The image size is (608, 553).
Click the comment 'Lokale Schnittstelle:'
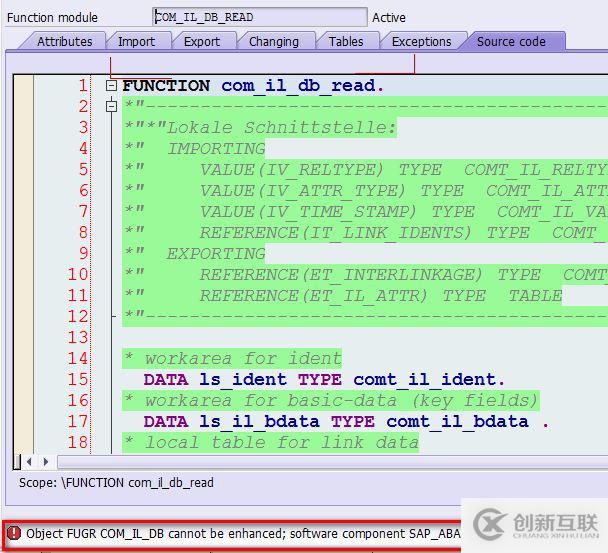coord(281,128)
